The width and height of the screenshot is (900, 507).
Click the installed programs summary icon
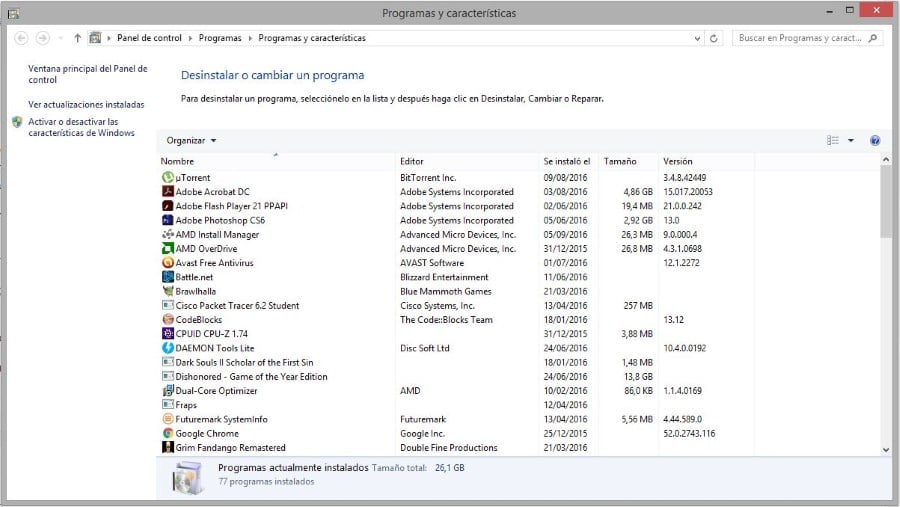coord(188,477)
